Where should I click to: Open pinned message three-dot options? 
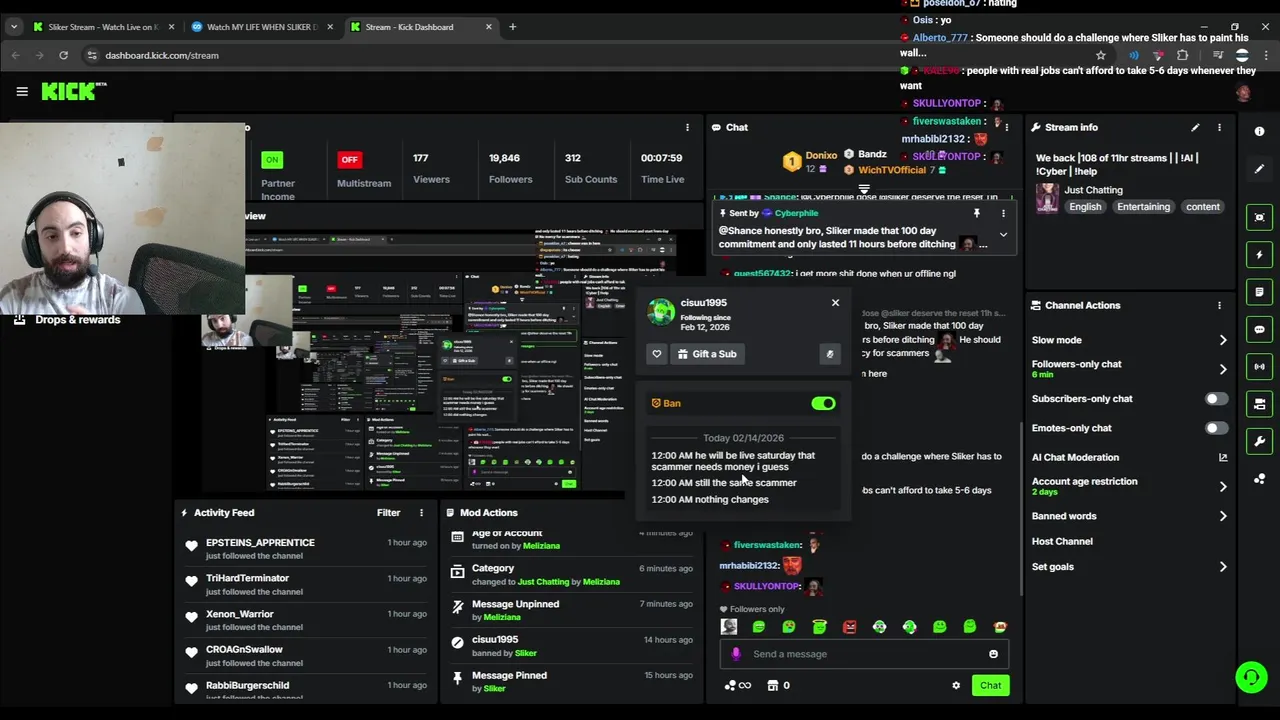pyautogui.click(x=1003, y=213)
